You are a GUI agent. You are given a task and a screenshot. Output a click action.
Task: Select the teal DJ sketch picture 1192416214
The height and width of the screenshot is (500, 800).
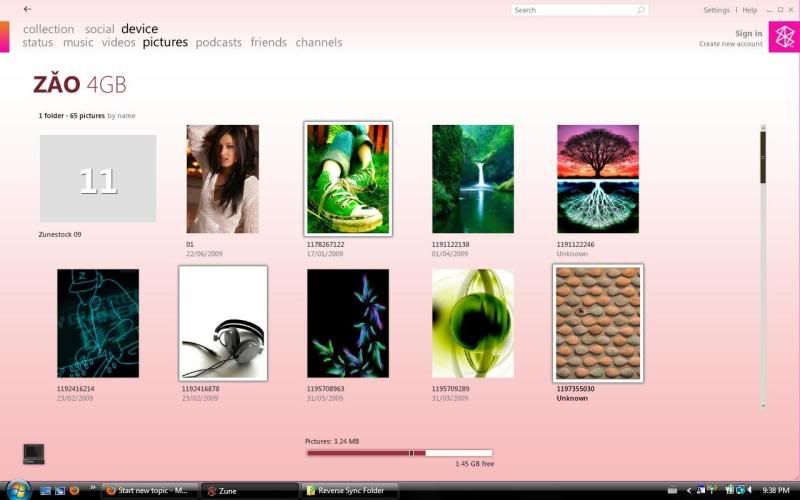point(98,323)
